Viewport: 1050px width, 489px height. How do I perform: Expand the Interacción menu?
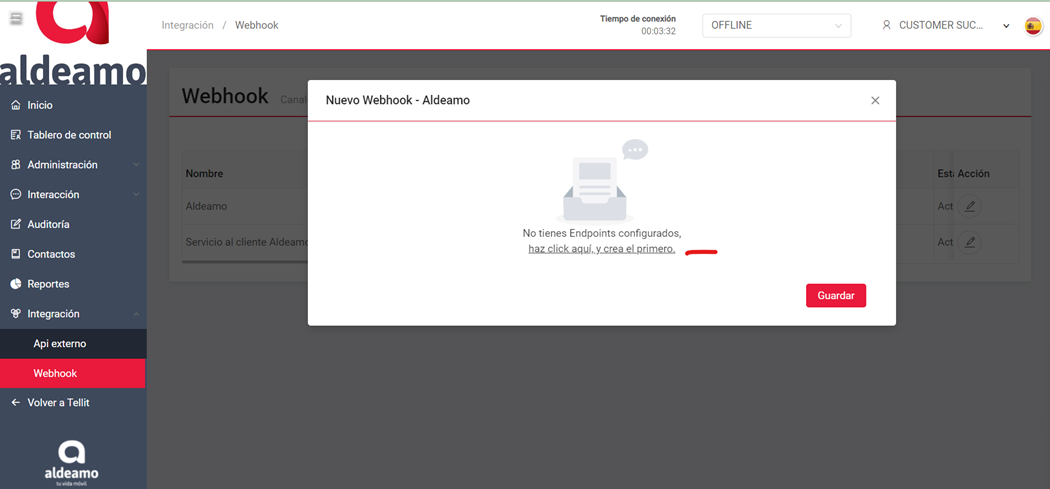click(72, 194)
